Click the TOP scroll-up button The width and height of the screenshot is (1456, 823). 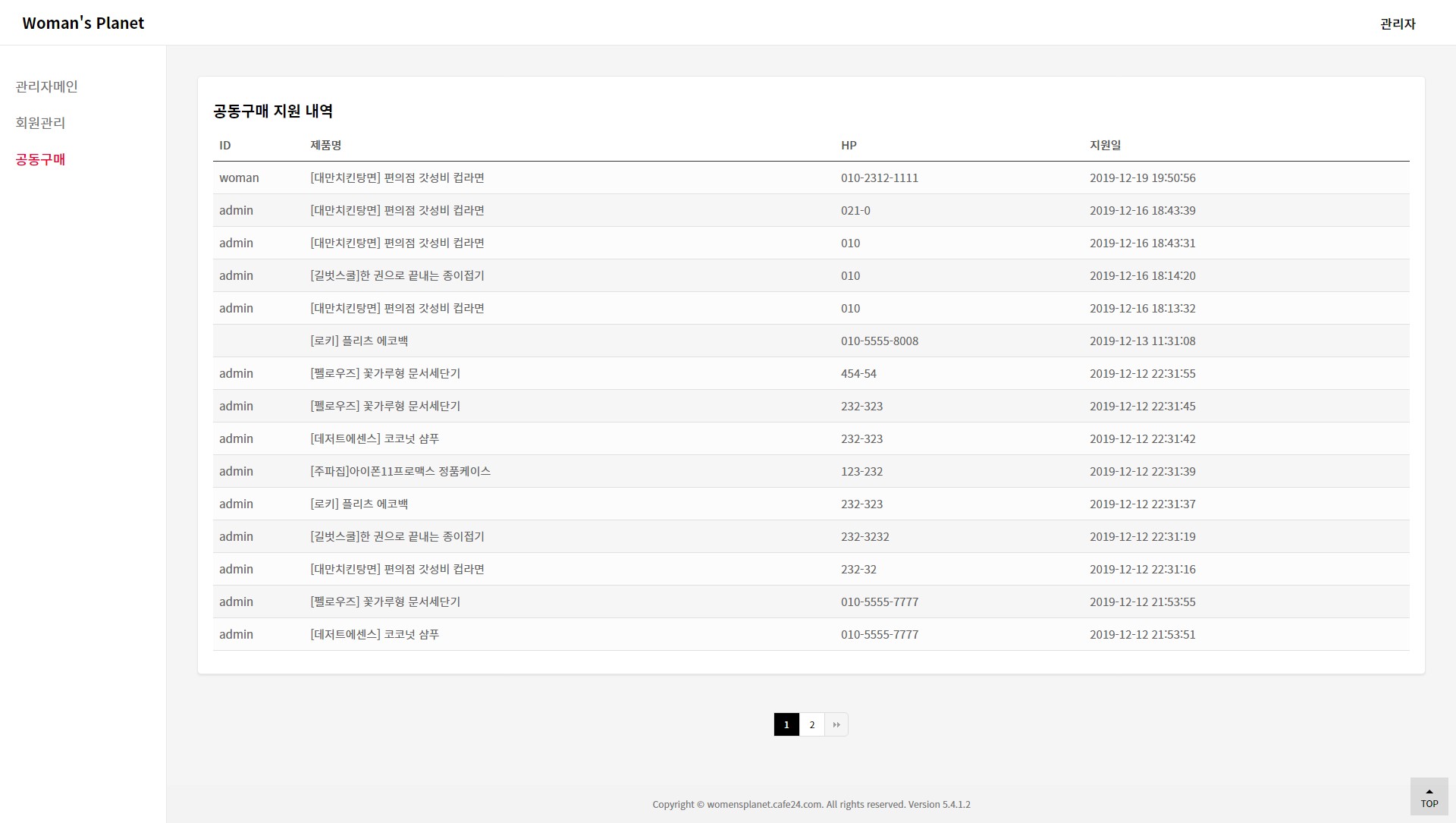coord(1429,797)
